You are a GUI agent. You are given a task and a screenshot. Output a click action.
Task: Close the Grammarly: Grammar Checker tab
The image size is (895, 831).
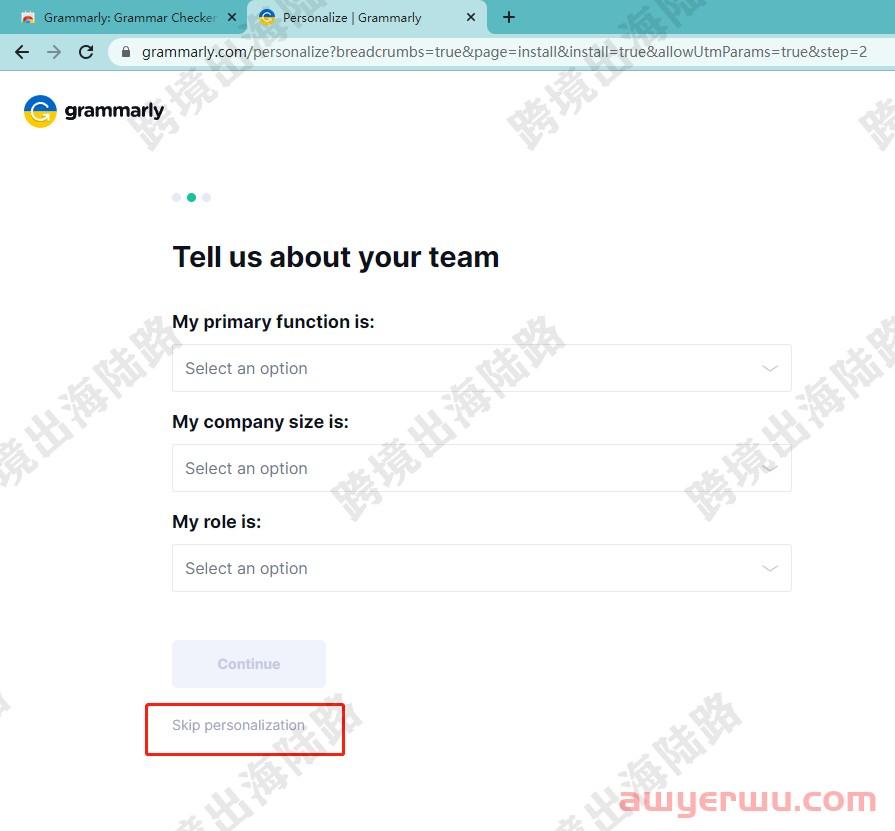click(232, 17)
